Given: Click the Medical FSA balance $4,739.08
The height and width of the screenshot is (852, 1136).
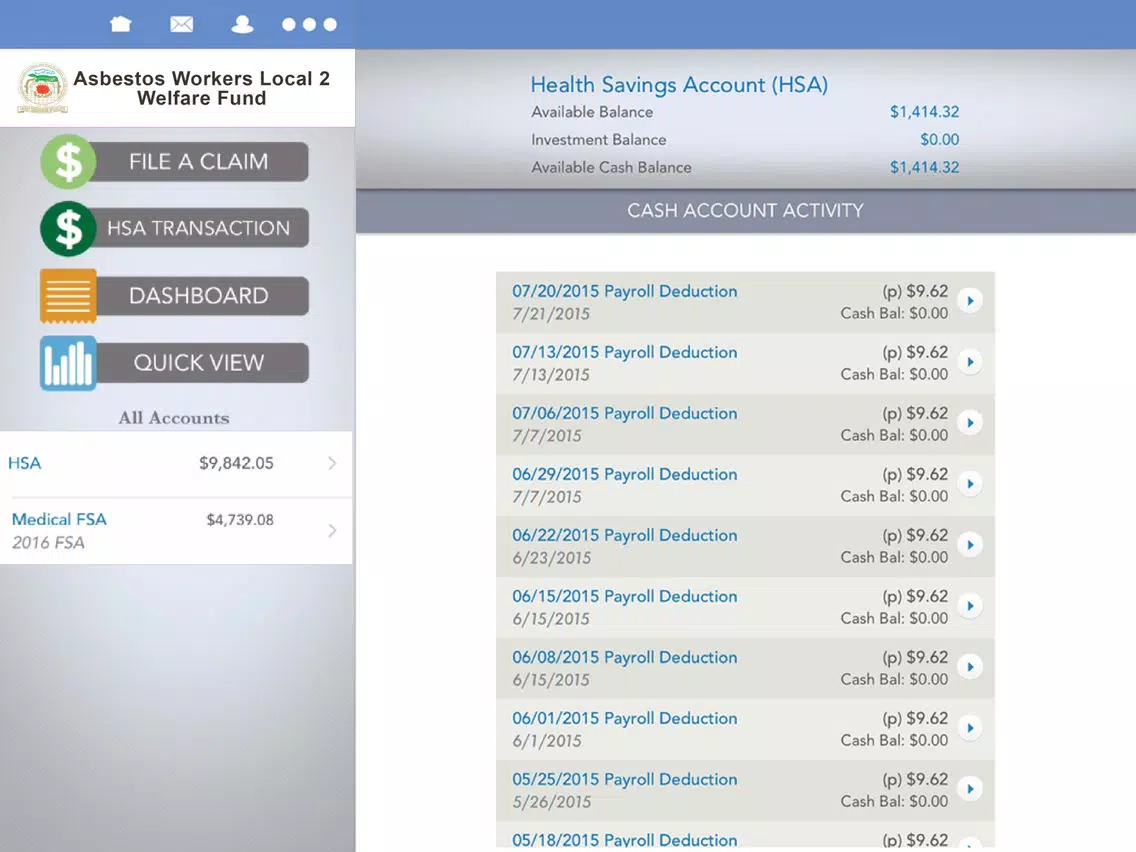Looking at the screenshot, I should [x=240, y=519].
